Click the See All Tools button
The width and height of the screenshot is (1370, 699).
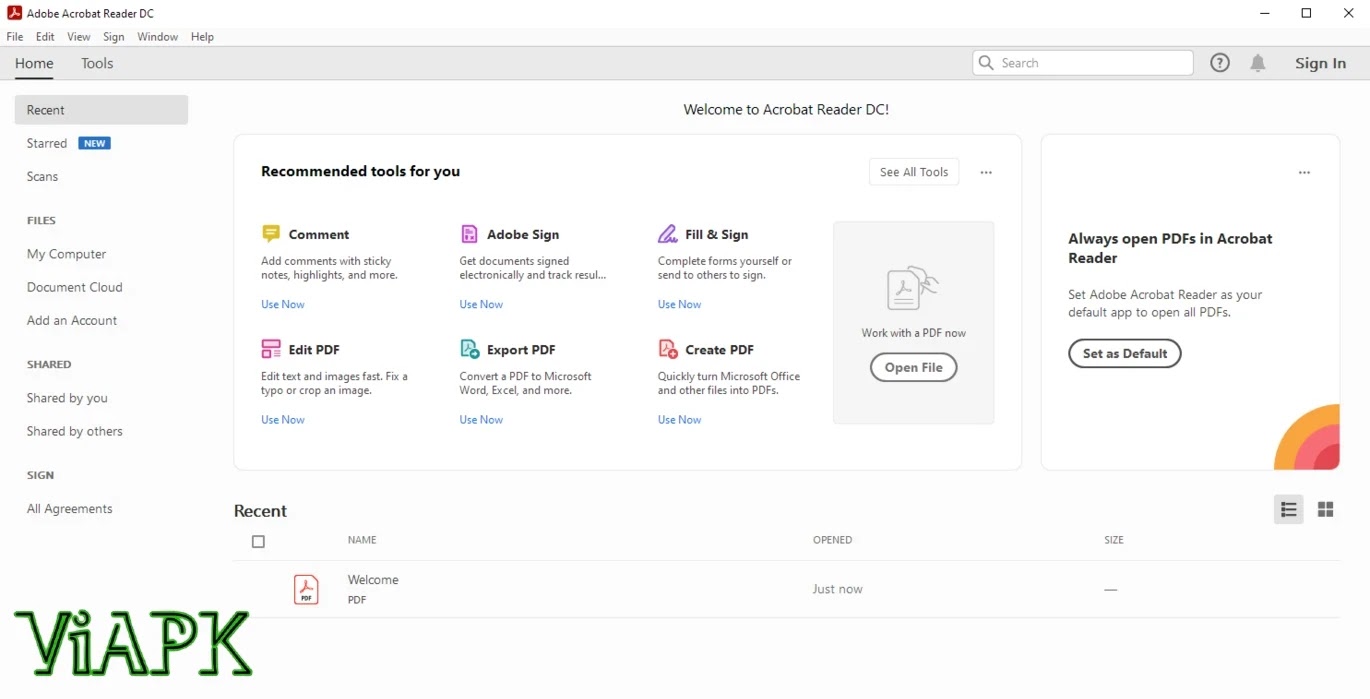pos(914,172)
